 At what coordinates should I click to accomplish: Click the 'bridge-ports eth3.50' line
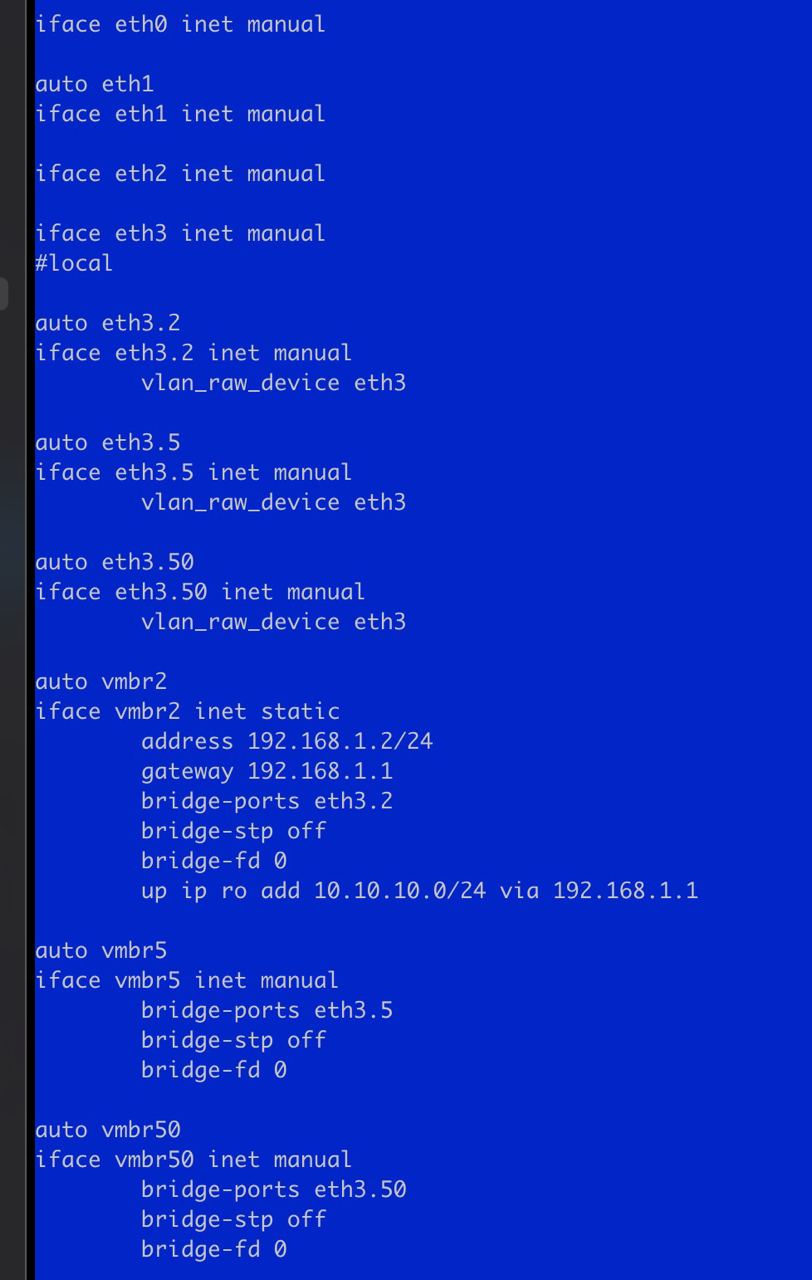[273, 1189]
